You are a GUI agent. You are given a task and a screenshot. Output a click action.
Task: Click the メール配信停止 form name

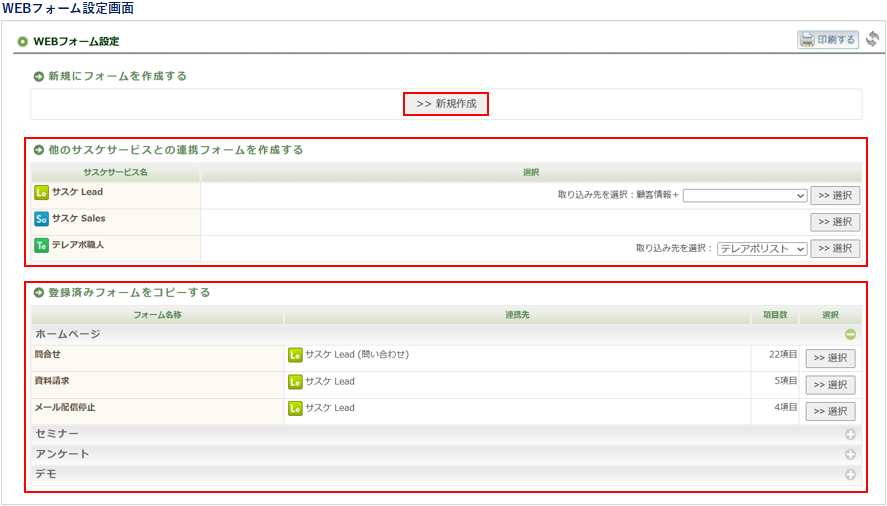tap(65, 408)
